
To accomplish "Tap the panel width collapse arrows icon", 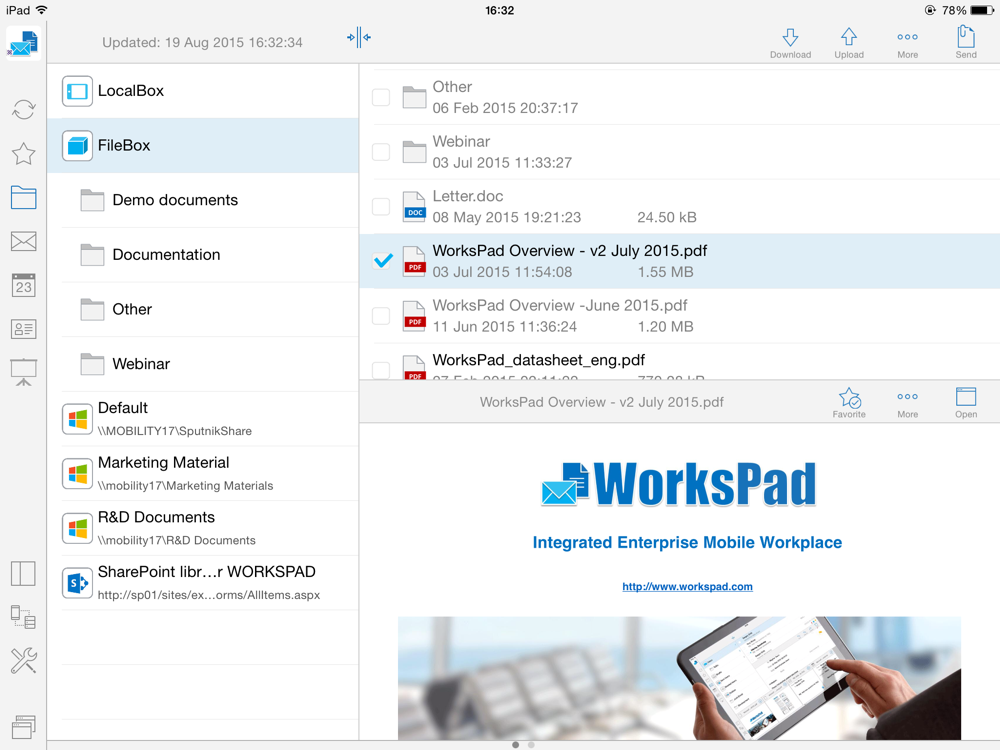I will coord(359,37).
